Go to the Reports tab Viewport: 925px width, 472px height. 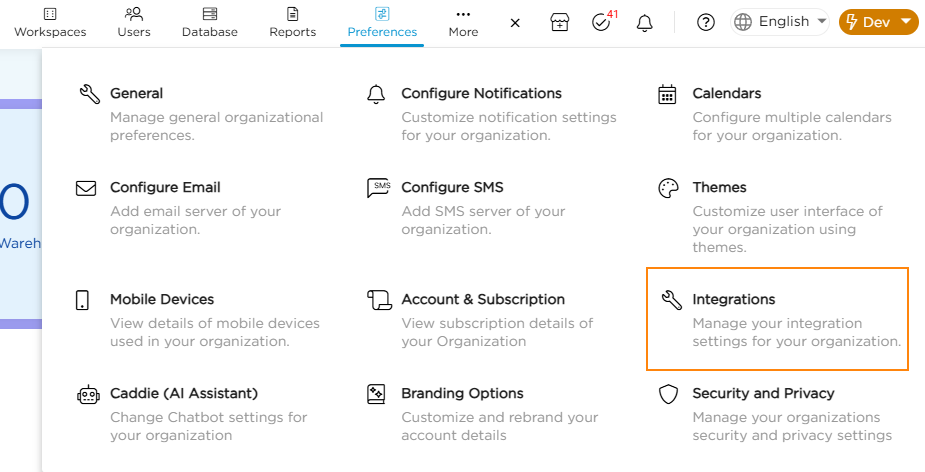(292, 22)
